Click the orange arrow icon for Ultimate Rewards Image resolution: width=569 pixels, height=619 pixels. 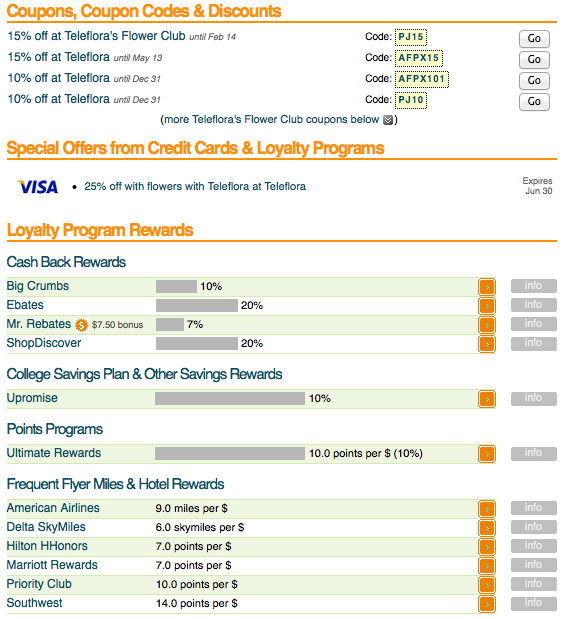click(487, 454)
